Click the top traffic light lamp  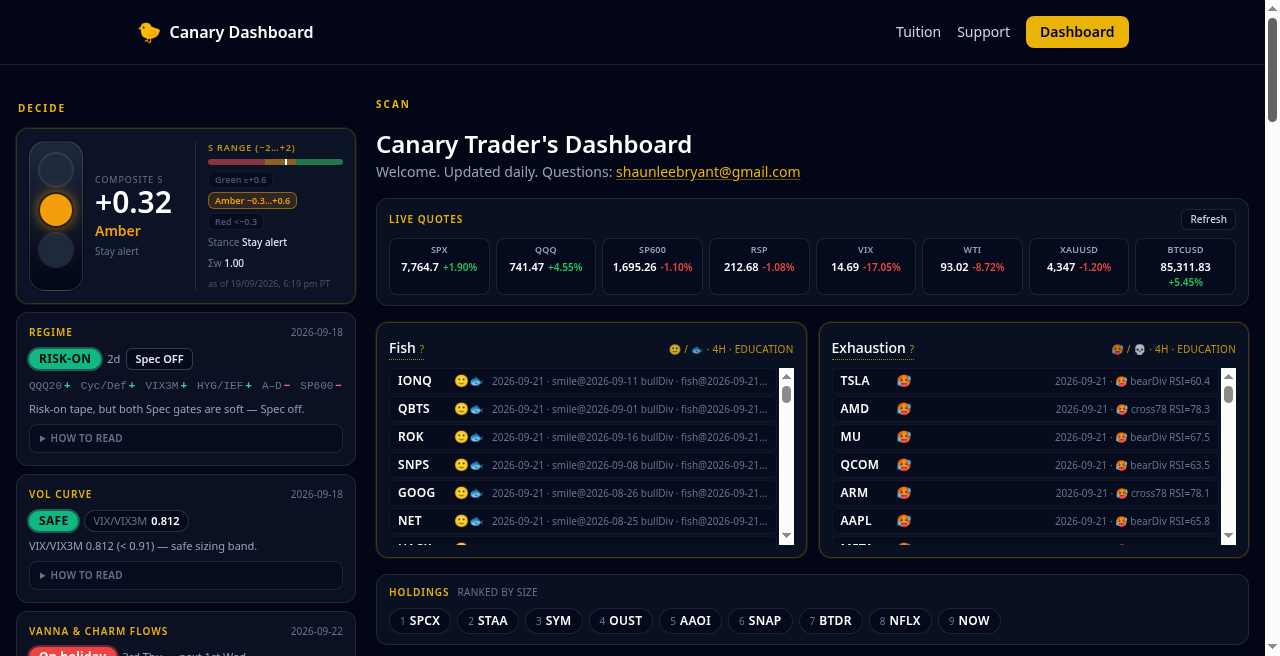(x=56, y=170)
